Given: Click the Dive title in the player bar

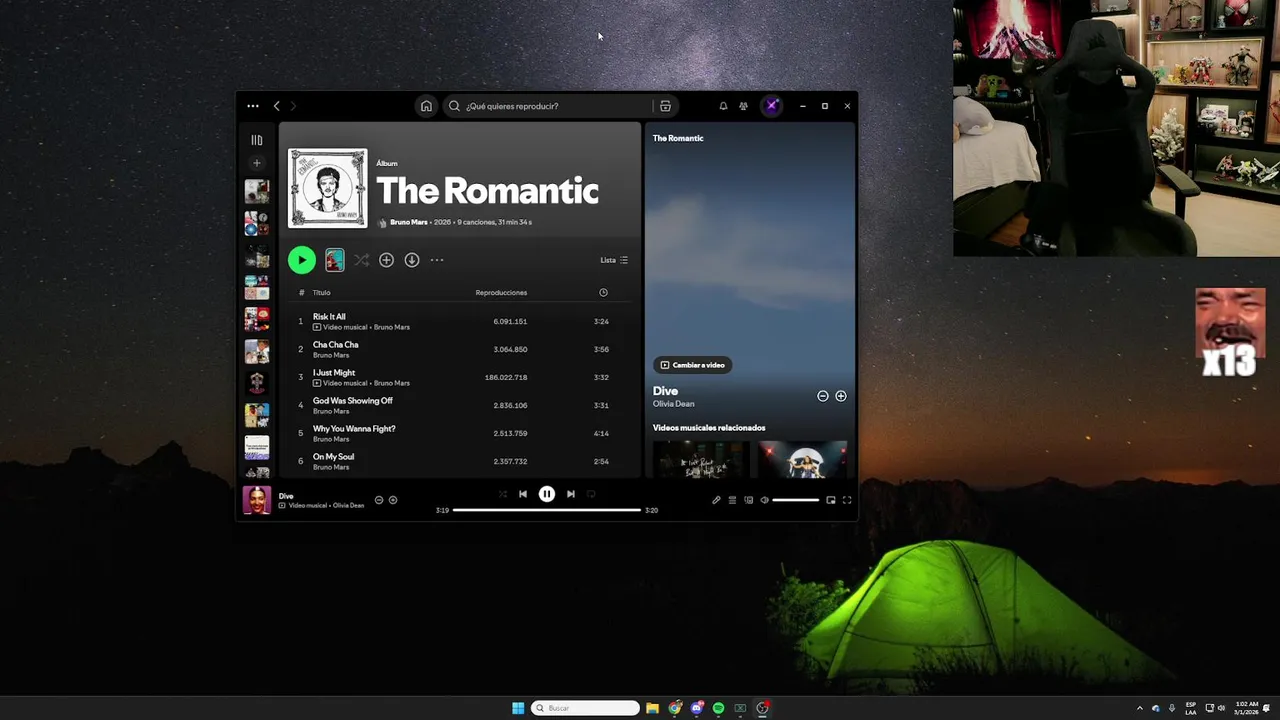Looking at the screenshot, I should click(286, 496).
